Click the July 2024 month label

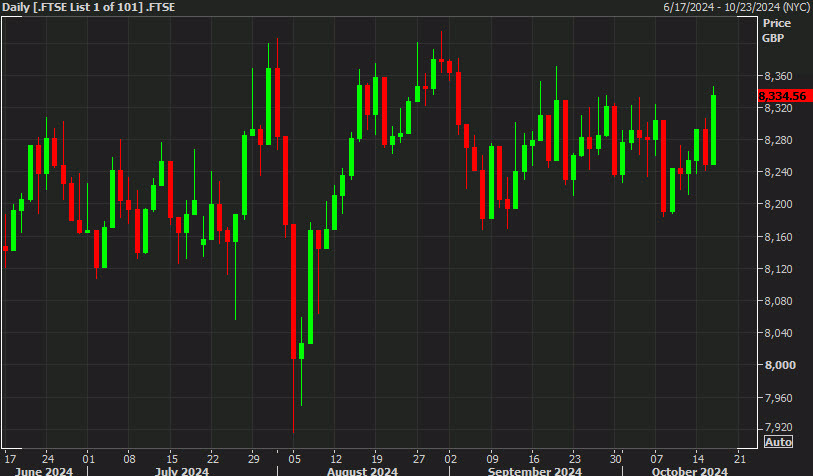(181, 471)
